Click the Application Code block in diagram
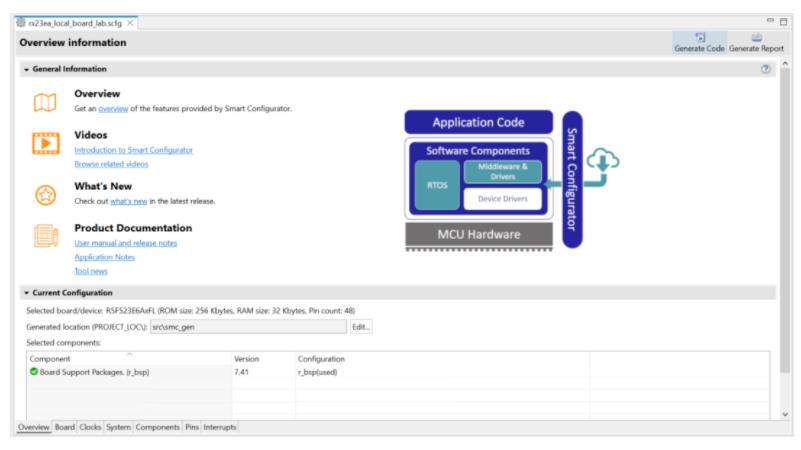This screenshot has height=450, width=801. pyautogui.click(x=479, y=122)
